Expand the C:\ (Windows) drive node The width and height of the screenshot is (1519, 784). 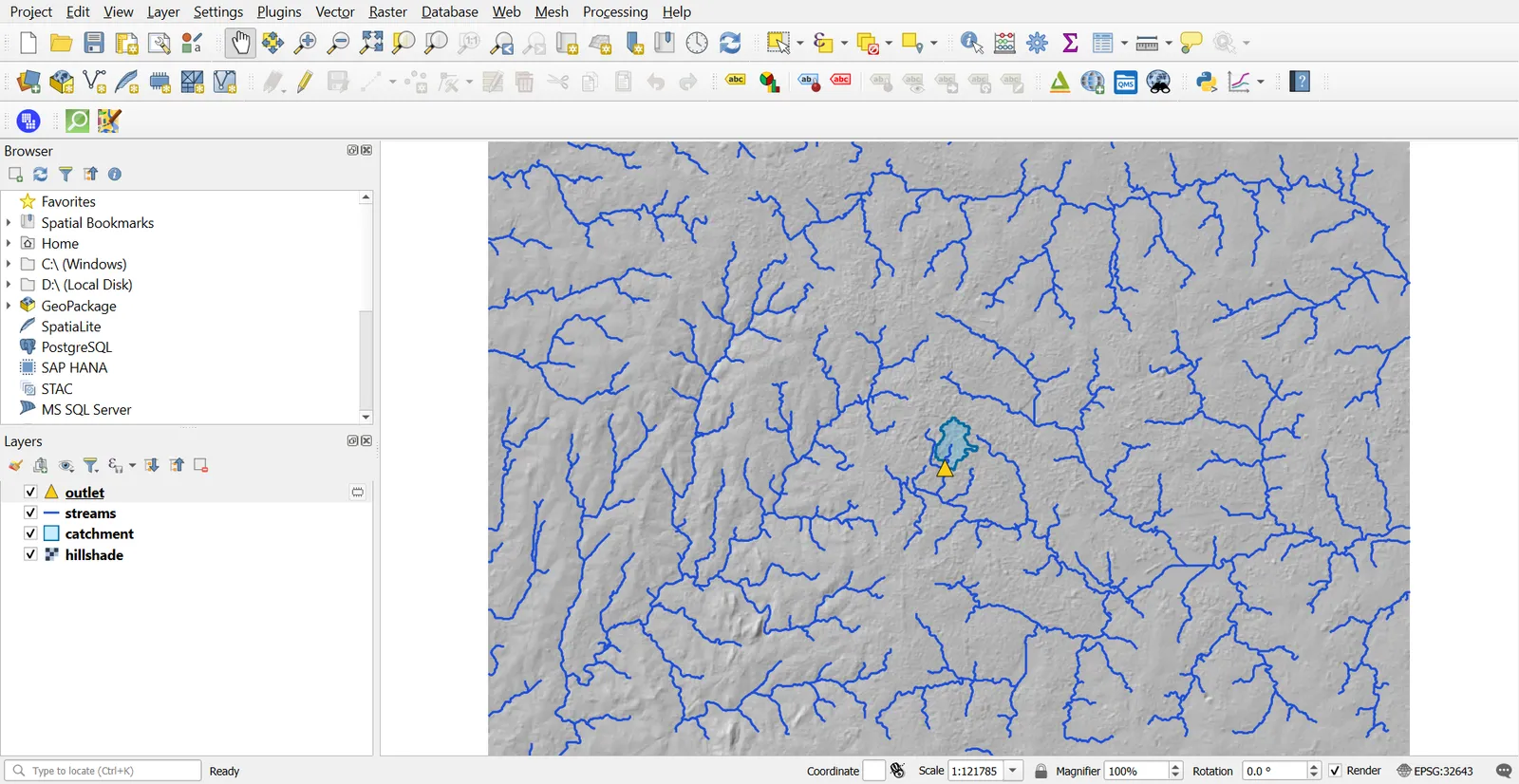coord(9,264)
